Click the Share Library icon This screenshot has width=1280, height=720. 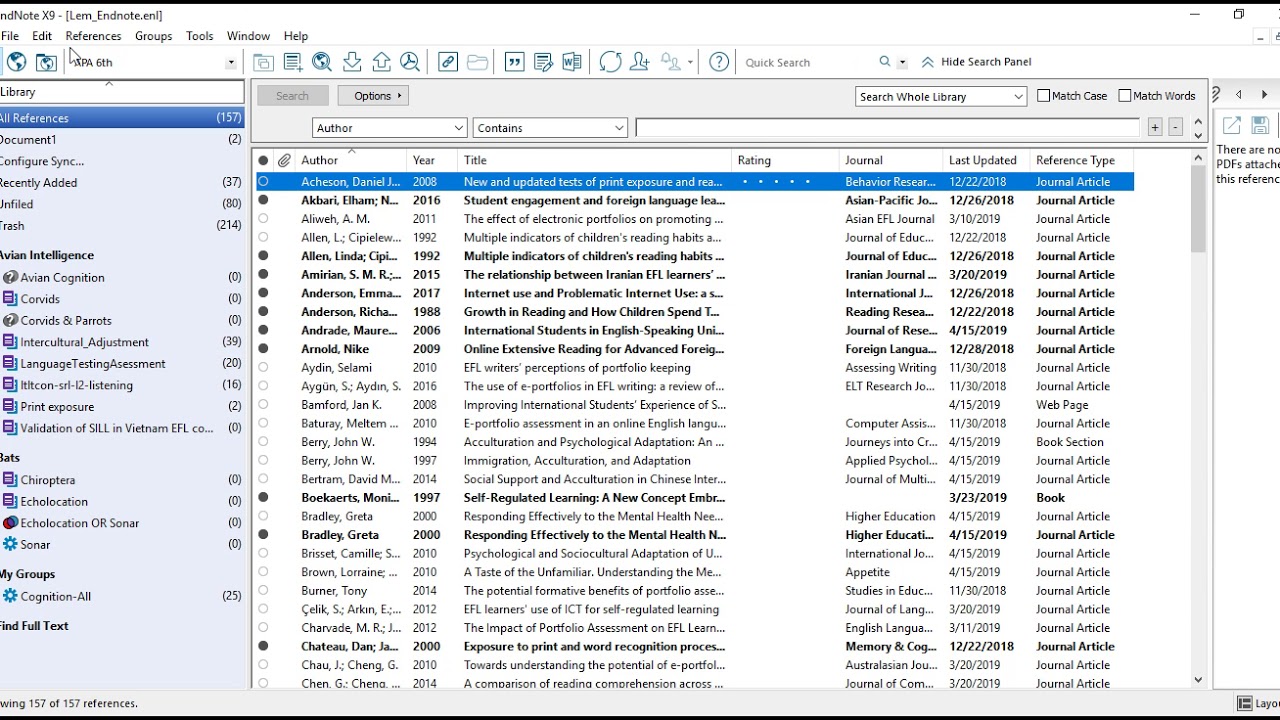pos(640,62)
